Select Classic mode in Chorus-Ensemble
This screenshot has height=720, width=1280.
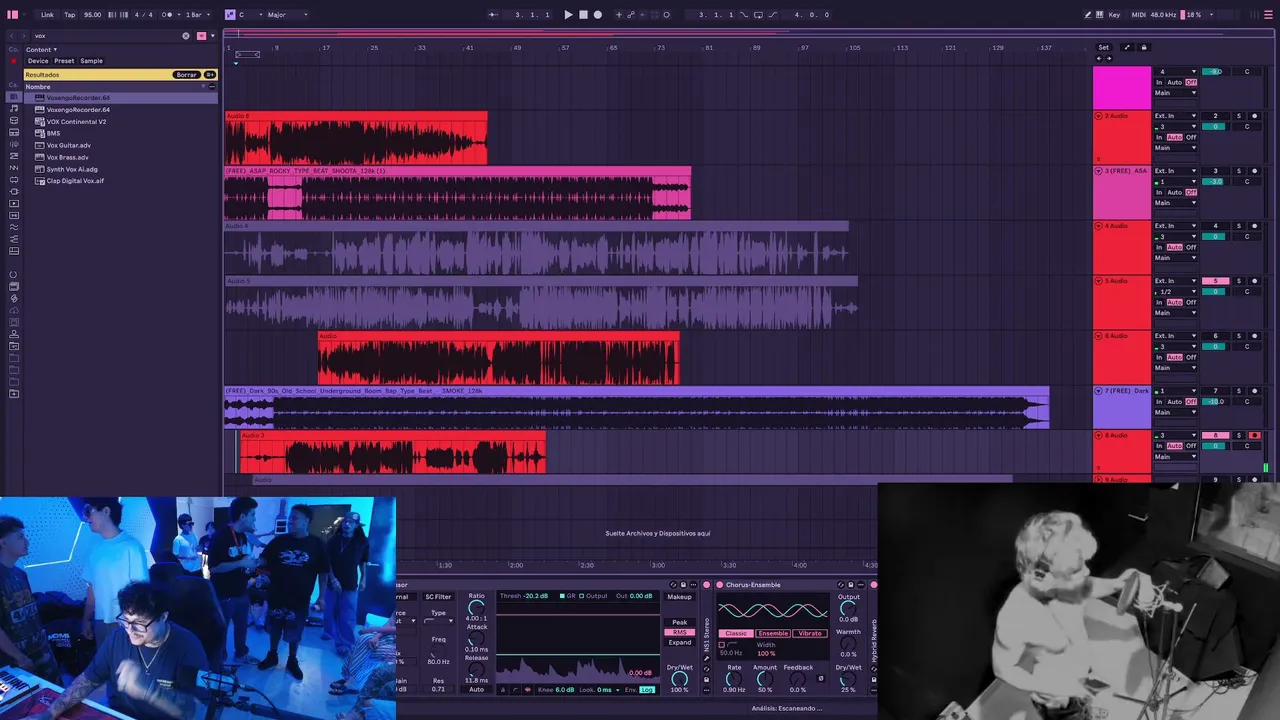[x=736, y=634]
